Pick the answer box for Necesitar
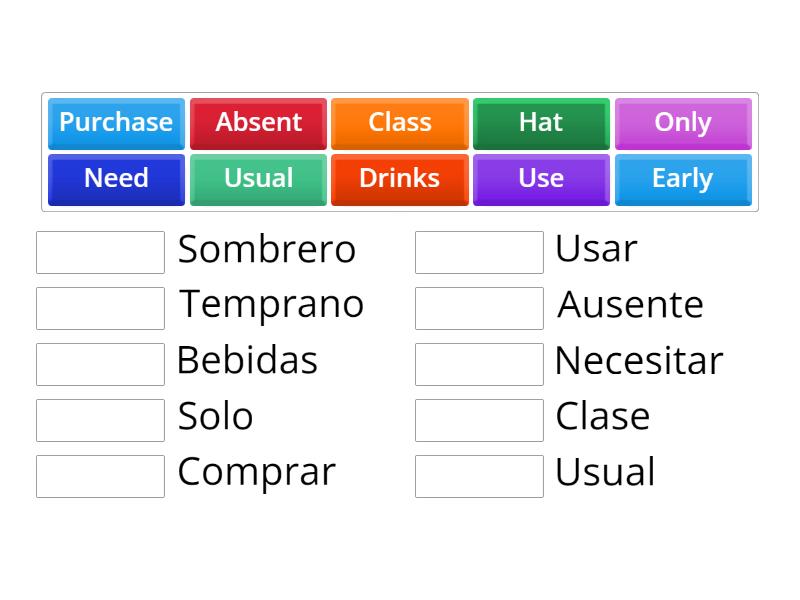Viewport: 800px width, 600px height. pyautogui.click(x=479, y=364)
